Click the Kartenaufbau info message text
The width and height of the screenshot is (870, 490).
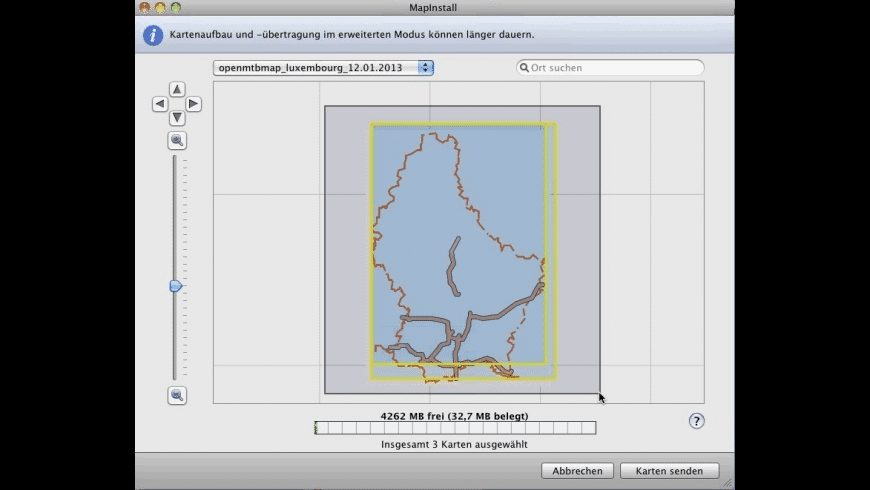(x=352, y=34)
